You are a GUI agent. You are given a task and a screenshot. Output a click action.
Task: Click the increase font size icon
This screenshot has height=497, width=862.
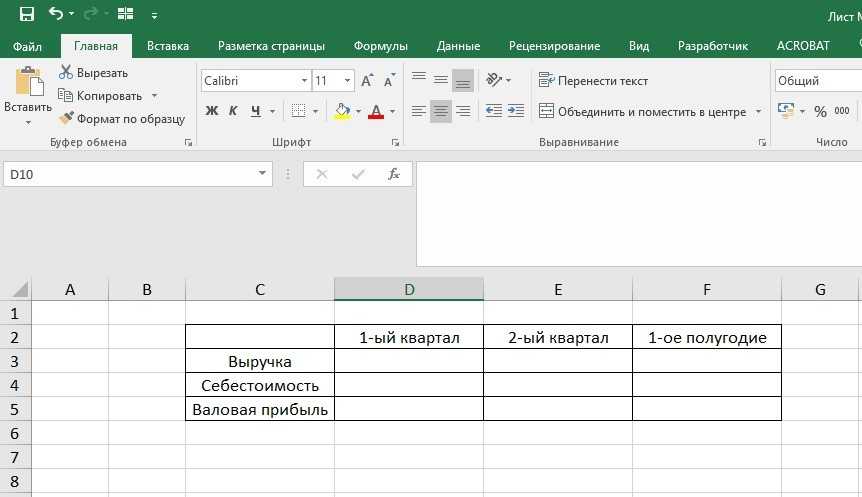coord(367,81)
